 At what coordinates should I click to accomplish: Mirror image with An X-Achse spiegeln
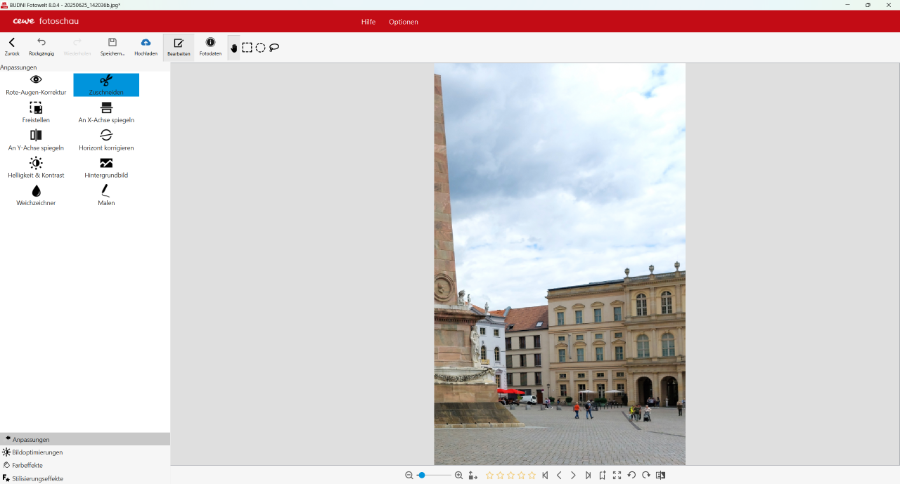(x=106, y=113)
